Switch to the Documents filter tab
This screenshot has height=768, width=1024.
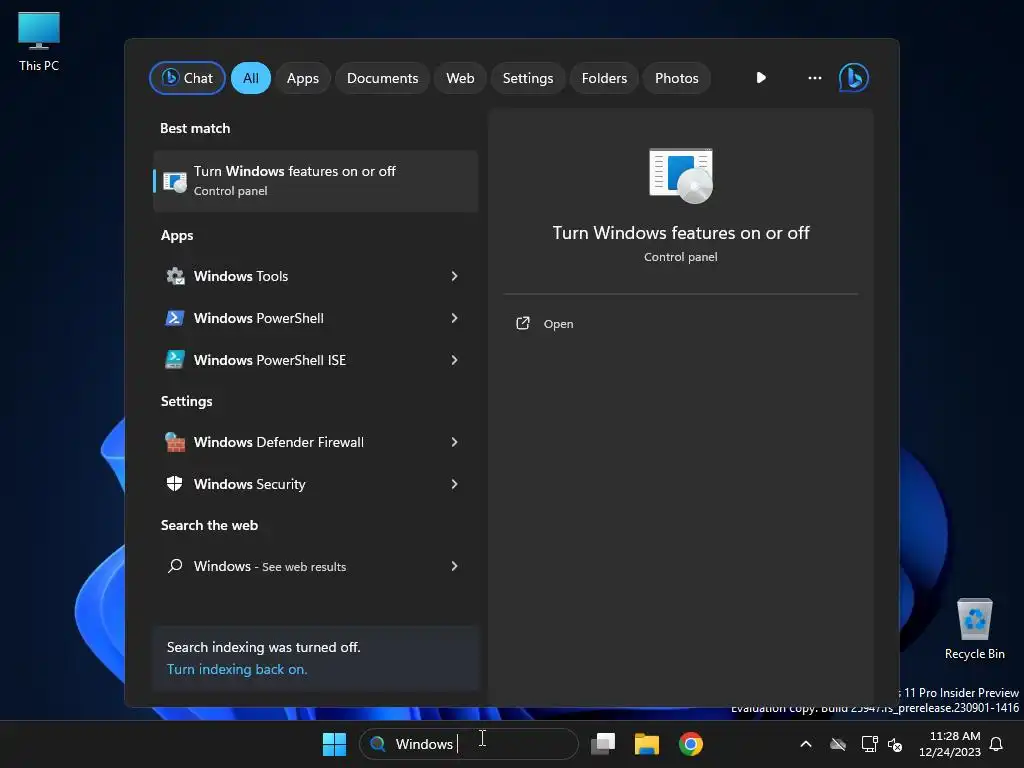pos(382,78)
